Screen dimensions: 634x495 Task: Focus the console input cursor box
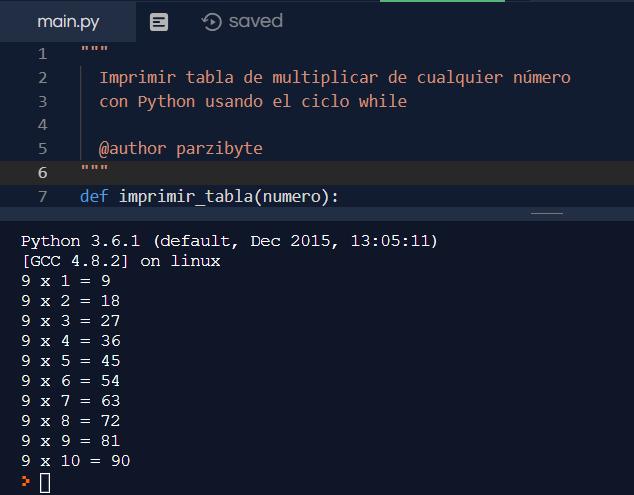tap(44, 483)
